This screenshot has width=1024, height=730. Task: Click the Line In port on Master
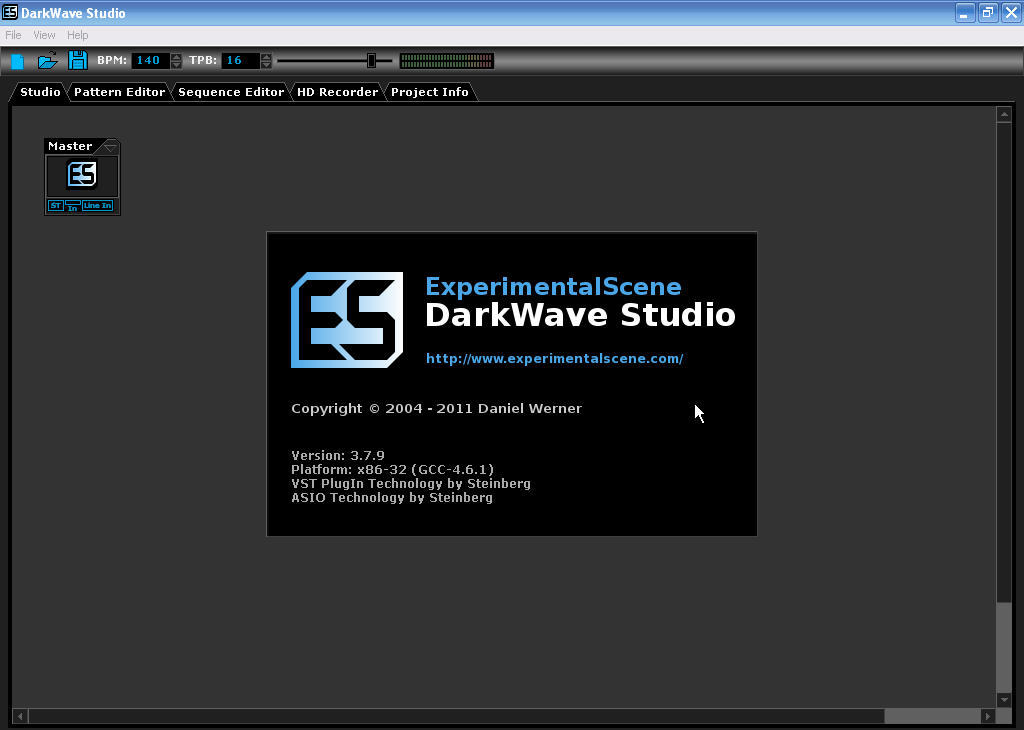97,205
